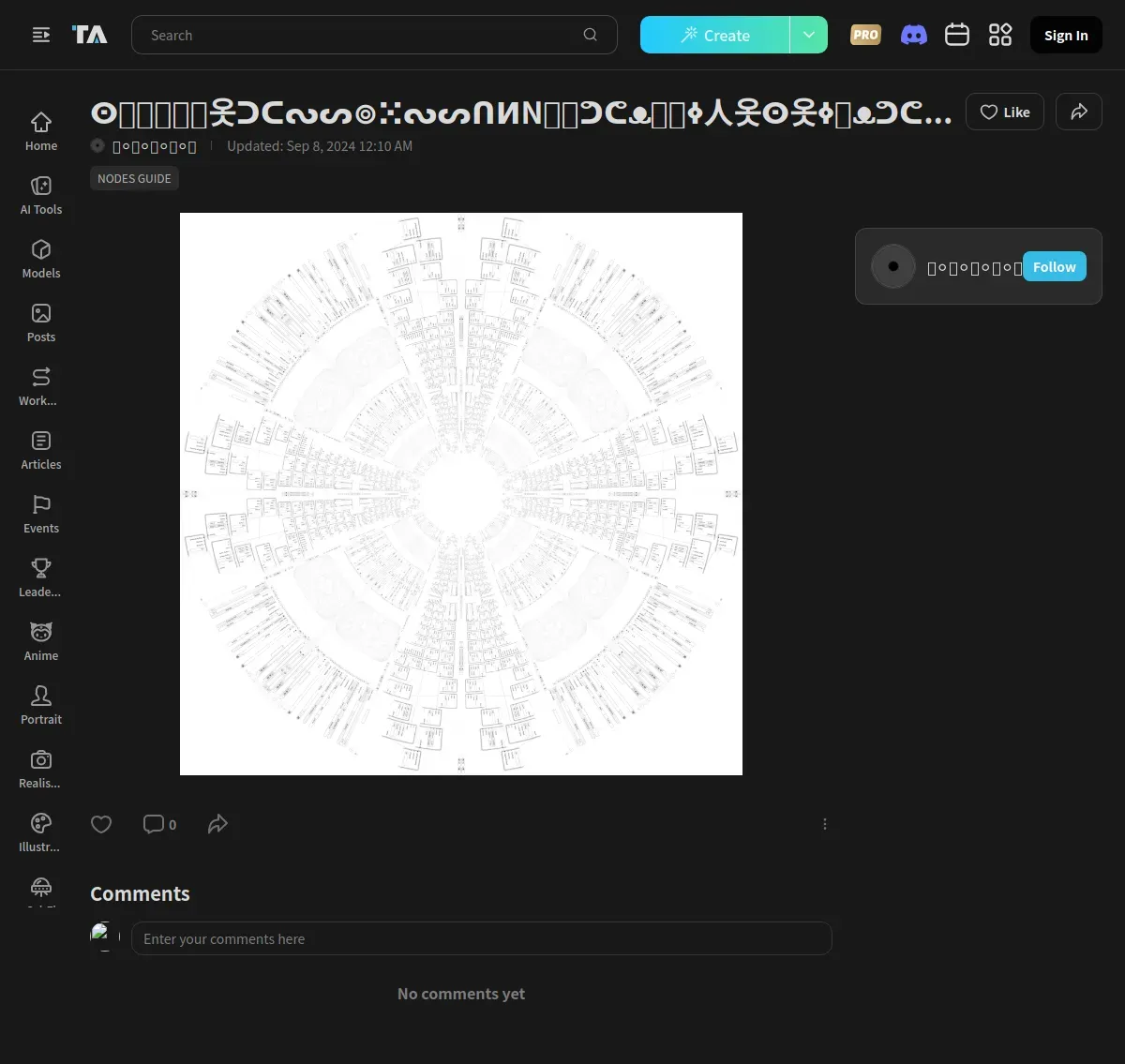1125x1064 pixels.
Task: Click the author name in profile card
Action: (x=974, y=267)
